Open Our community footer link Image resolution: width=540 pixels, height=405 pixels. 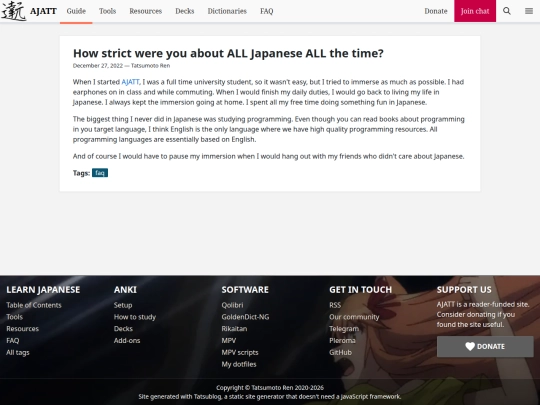pos(354,317)
